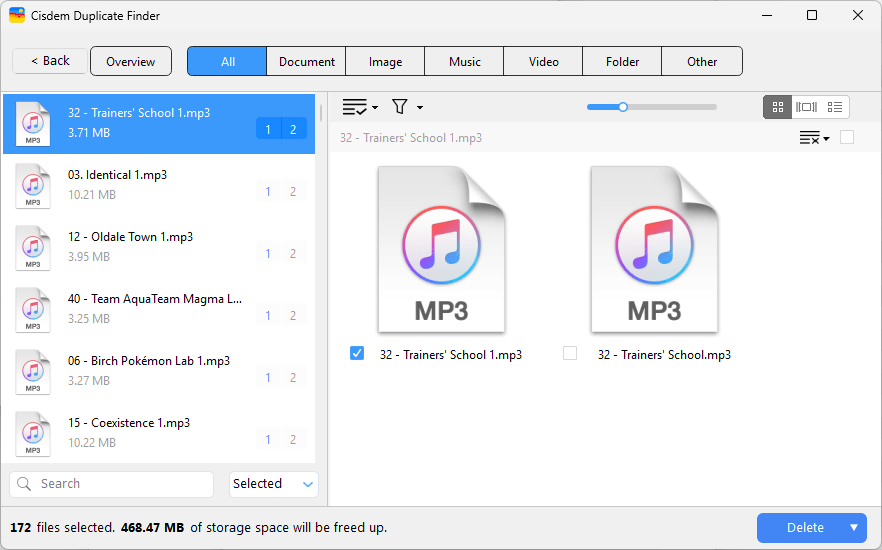Expand the unselect options dropdown arrow
The width and height of the screenshot is (882, 550).
826,138
